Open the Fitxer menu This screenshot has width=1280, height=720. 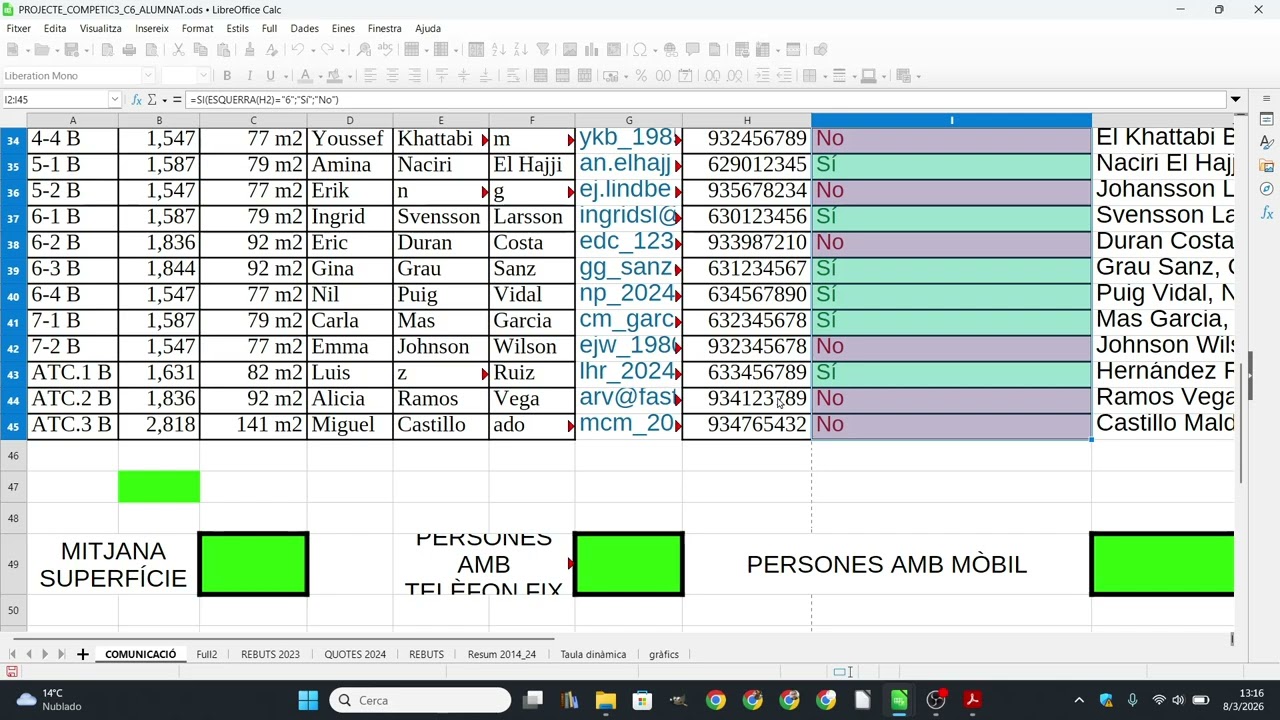[x=18, y=28]
